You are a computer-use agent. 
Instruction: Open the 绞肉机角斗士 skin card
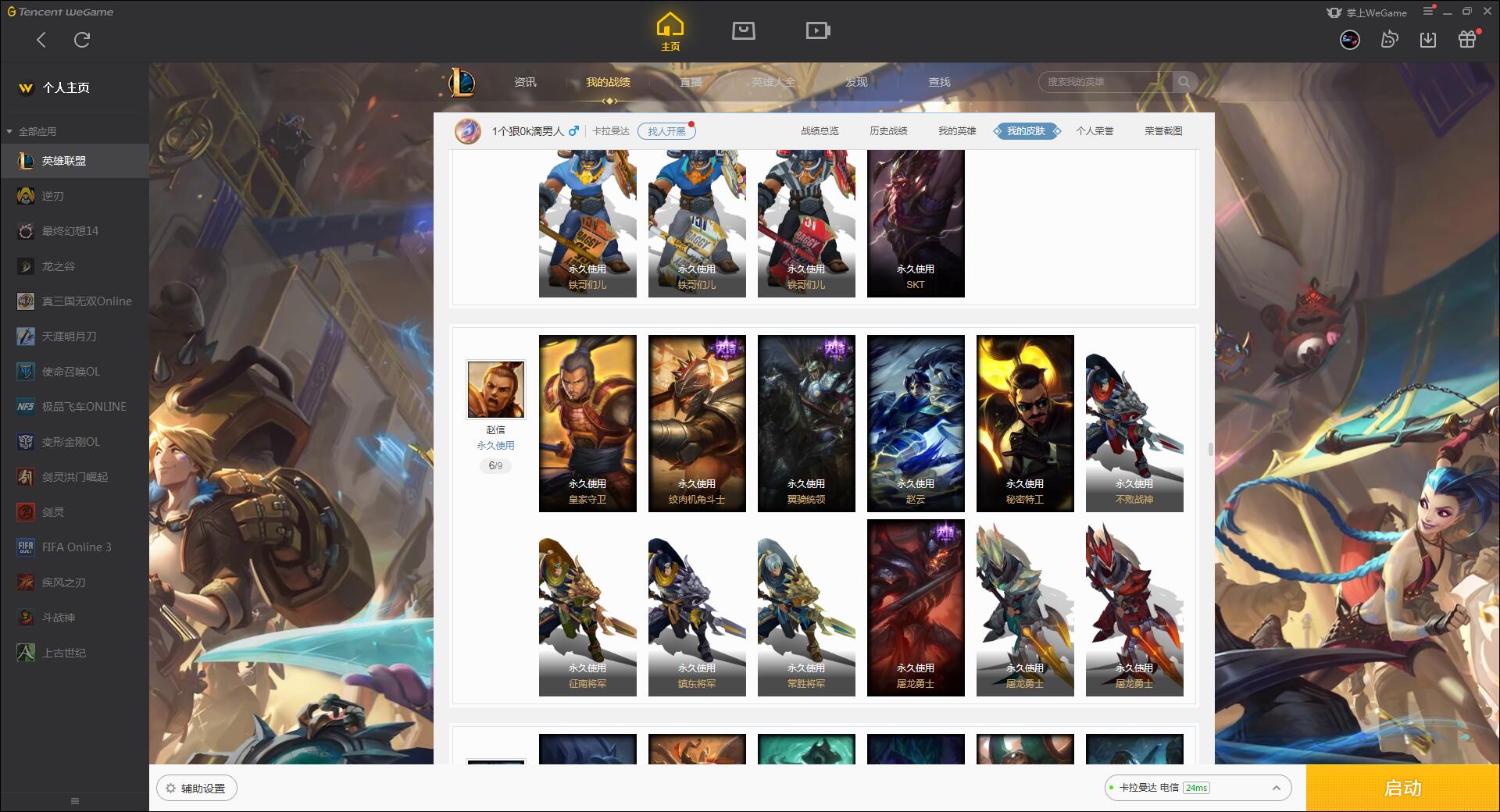point(697,423)
